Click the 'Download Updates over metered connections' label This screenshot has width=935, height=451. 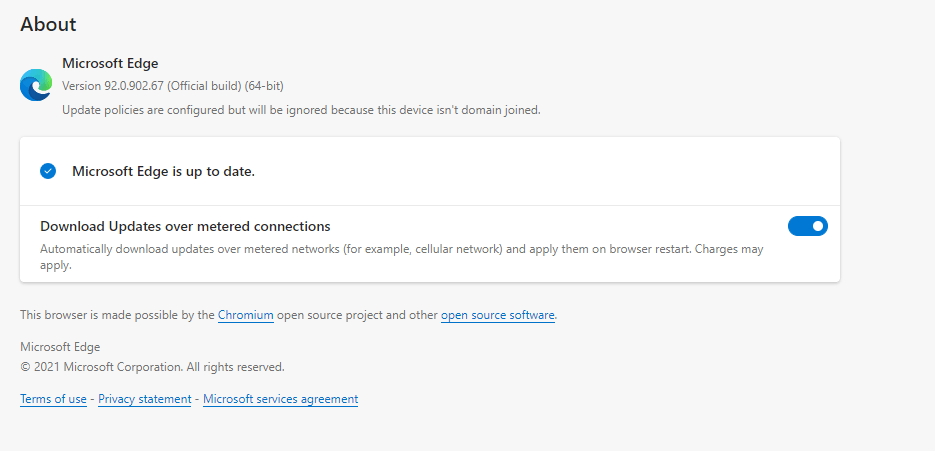point(185,227)
